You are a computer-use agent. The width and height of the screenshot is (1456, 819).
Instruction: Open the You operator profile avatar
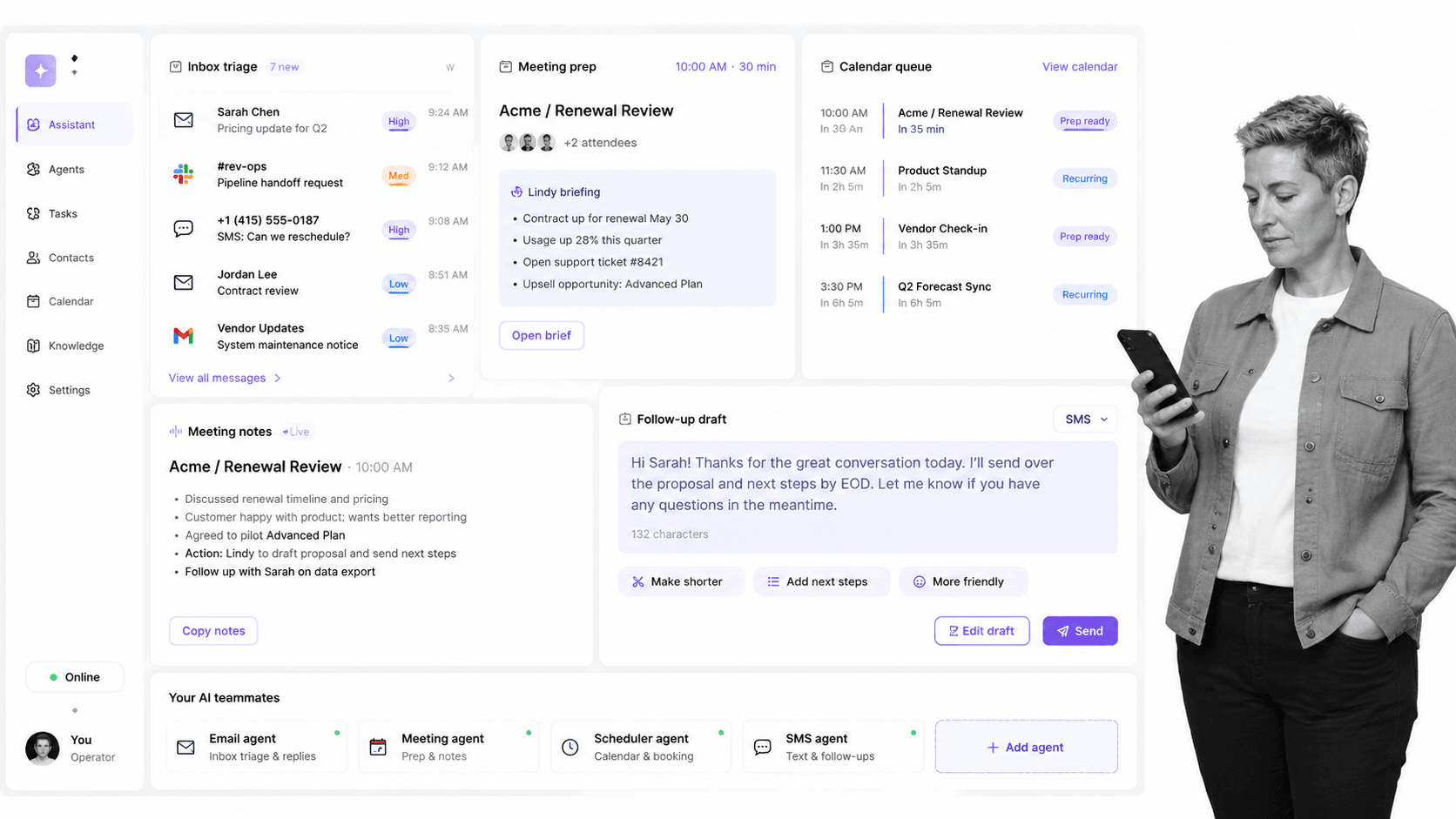(42, 748)
